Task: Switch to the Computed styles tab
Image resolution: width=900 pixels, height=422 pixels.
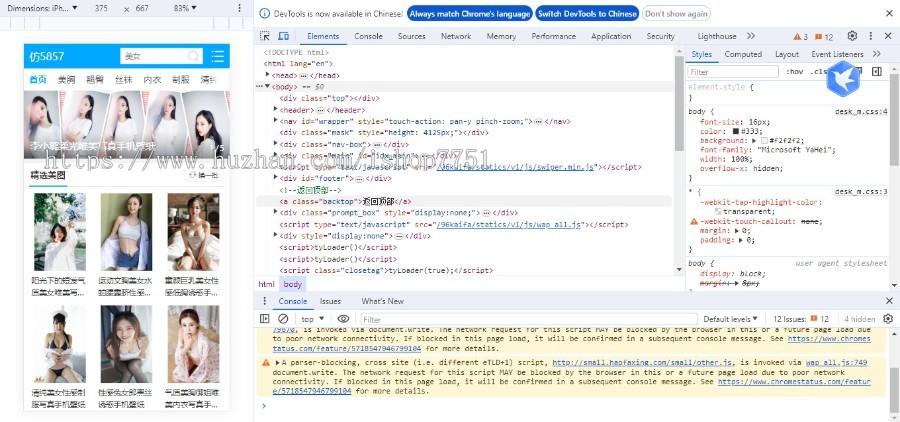Action: [743, 54]
